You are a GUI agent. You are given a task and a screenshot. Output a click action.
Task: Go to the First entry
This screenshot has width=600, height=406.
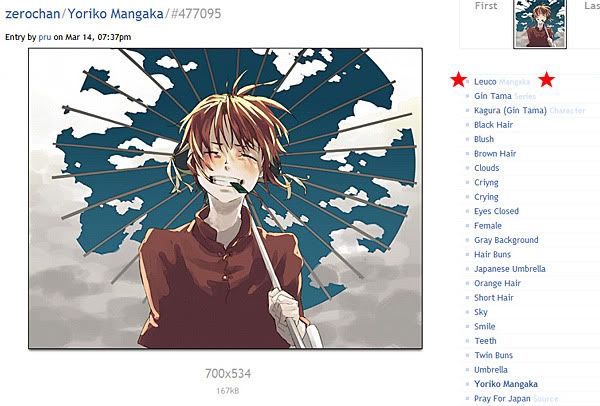(x=486, y=6)
